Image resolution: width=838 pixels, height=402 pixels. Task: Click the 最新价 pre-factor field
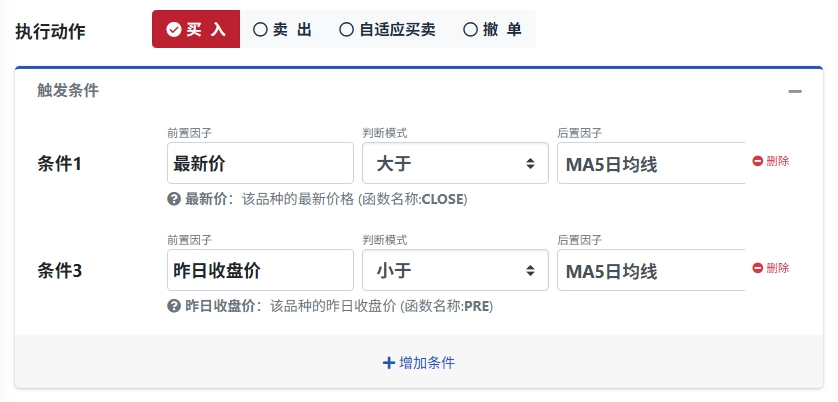coord(260,163)
